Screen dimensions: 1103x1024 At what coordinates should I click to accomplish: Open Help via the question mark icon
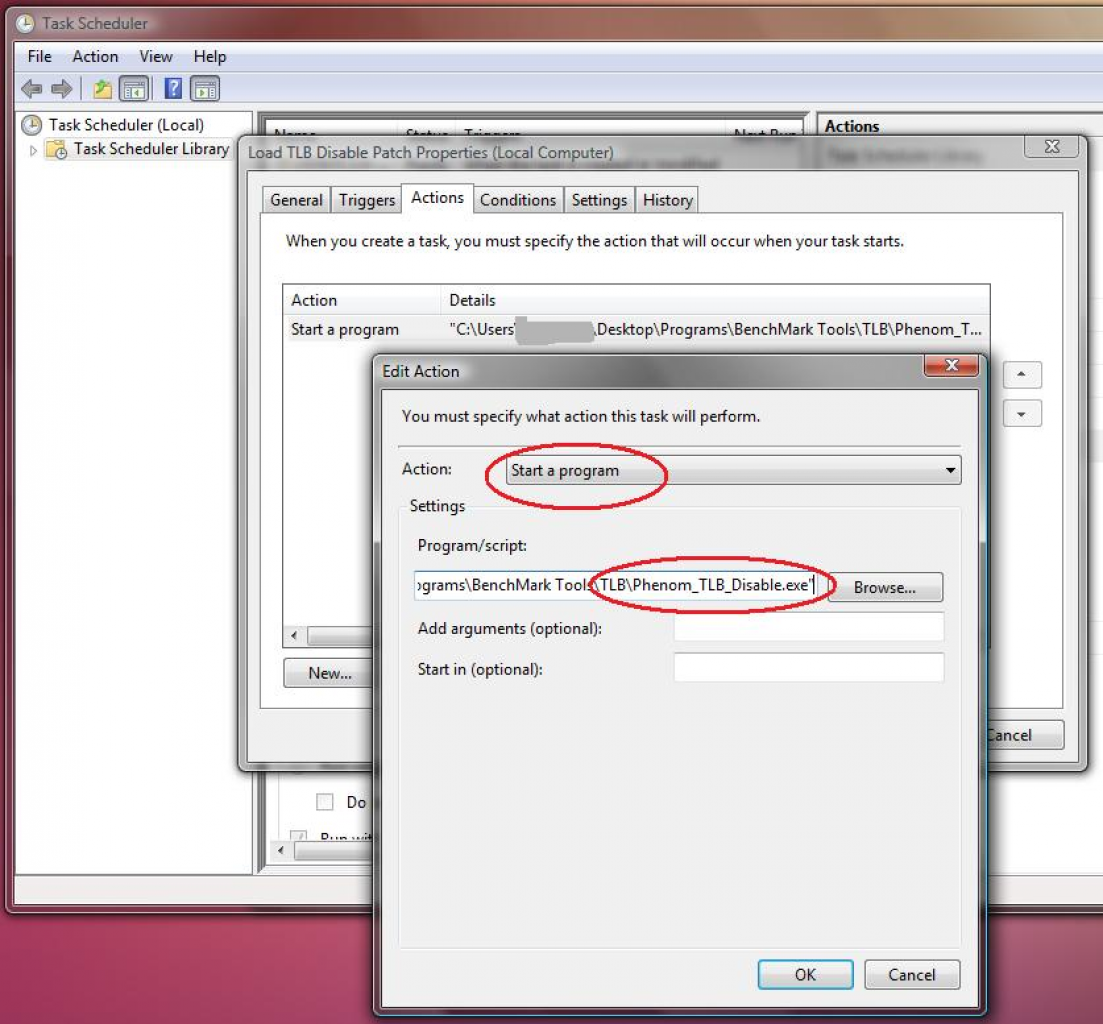[x=173, y=89]
